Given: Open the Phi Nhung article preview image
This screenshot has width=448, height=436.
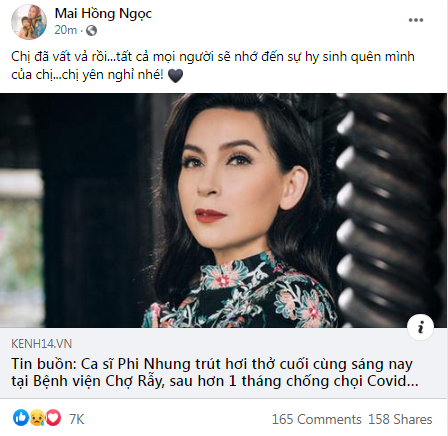Looking at the screenshot, I should (224, 210).
